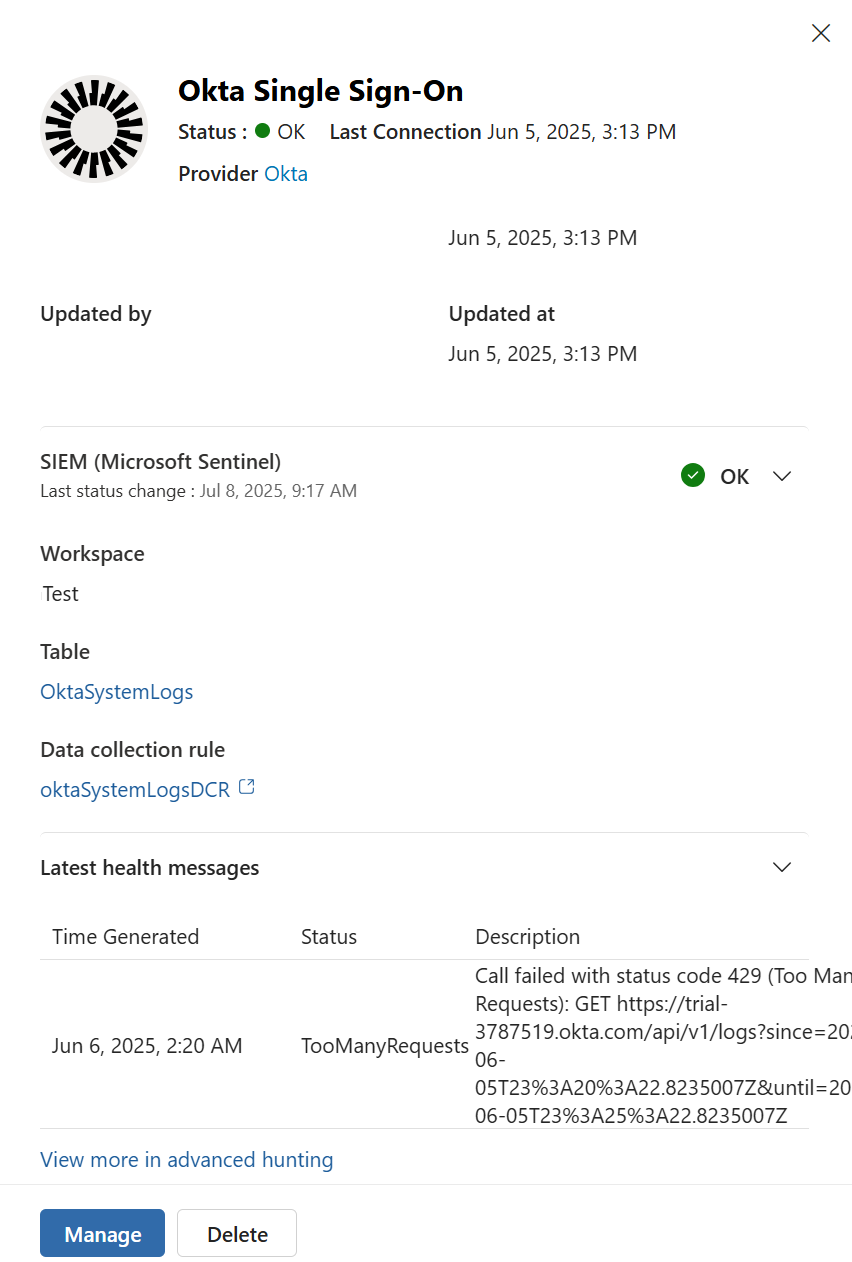
Task: Collapse the SIEM (Microsoft Sentinel) section chevron
Action: pos(782,476)
